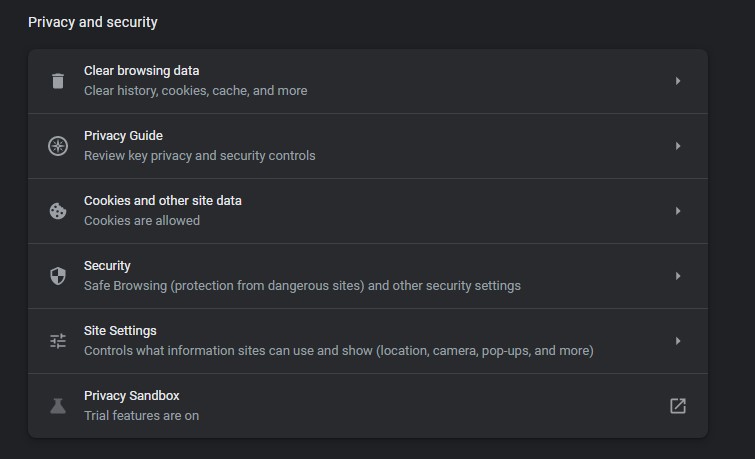Click the trash can icon
The image size is (755, 459).
point(58,81)
